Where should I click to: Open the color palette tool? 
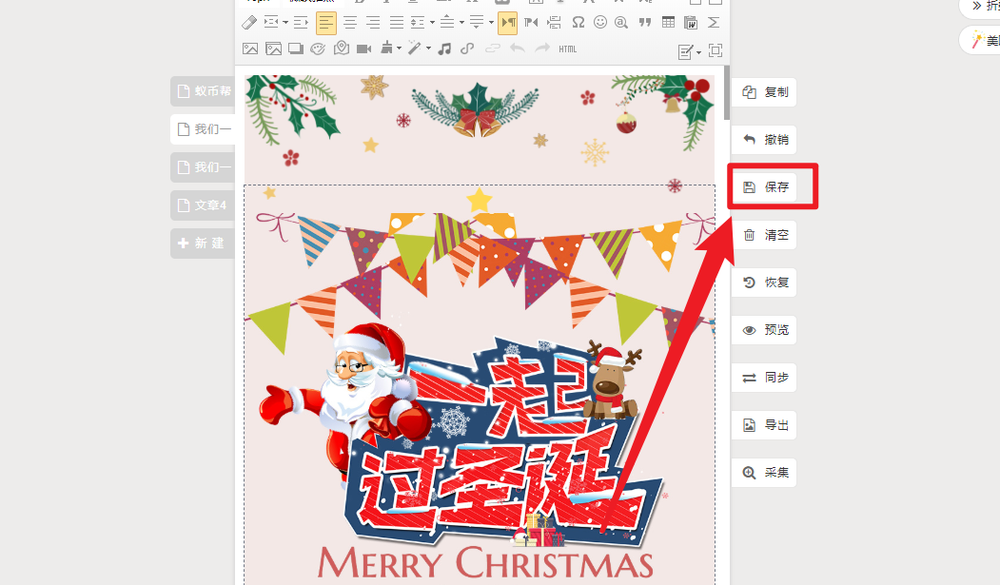click(318, 48)
